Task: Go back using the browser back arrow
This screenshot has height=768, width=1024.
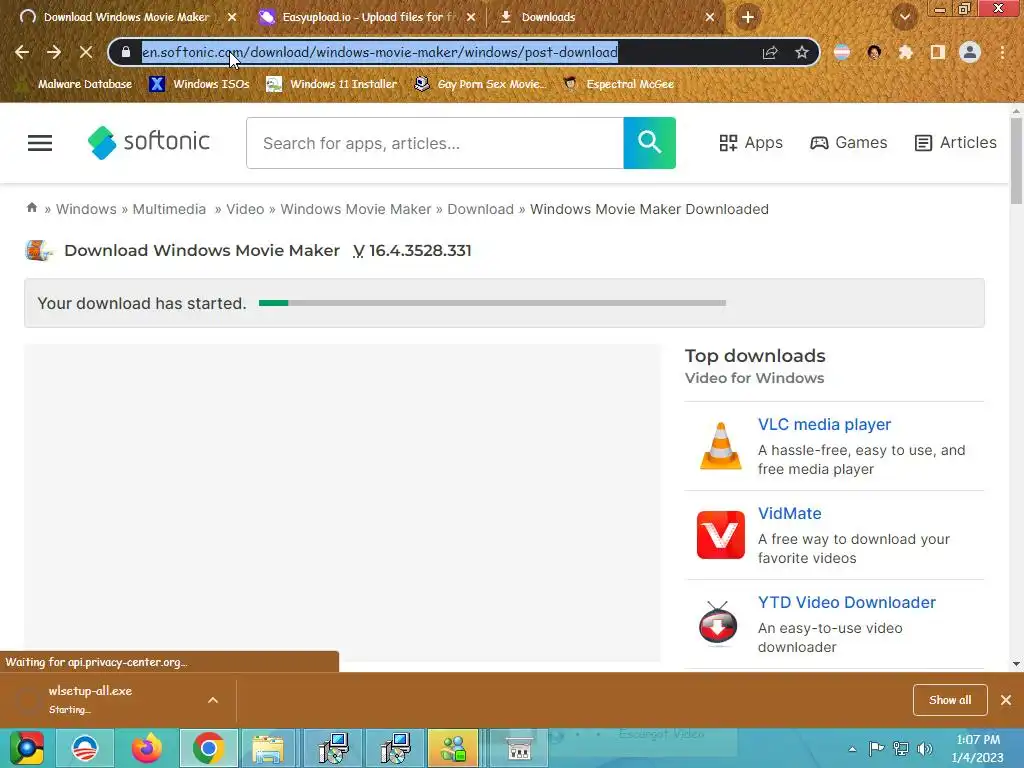Action: (22, 52)
